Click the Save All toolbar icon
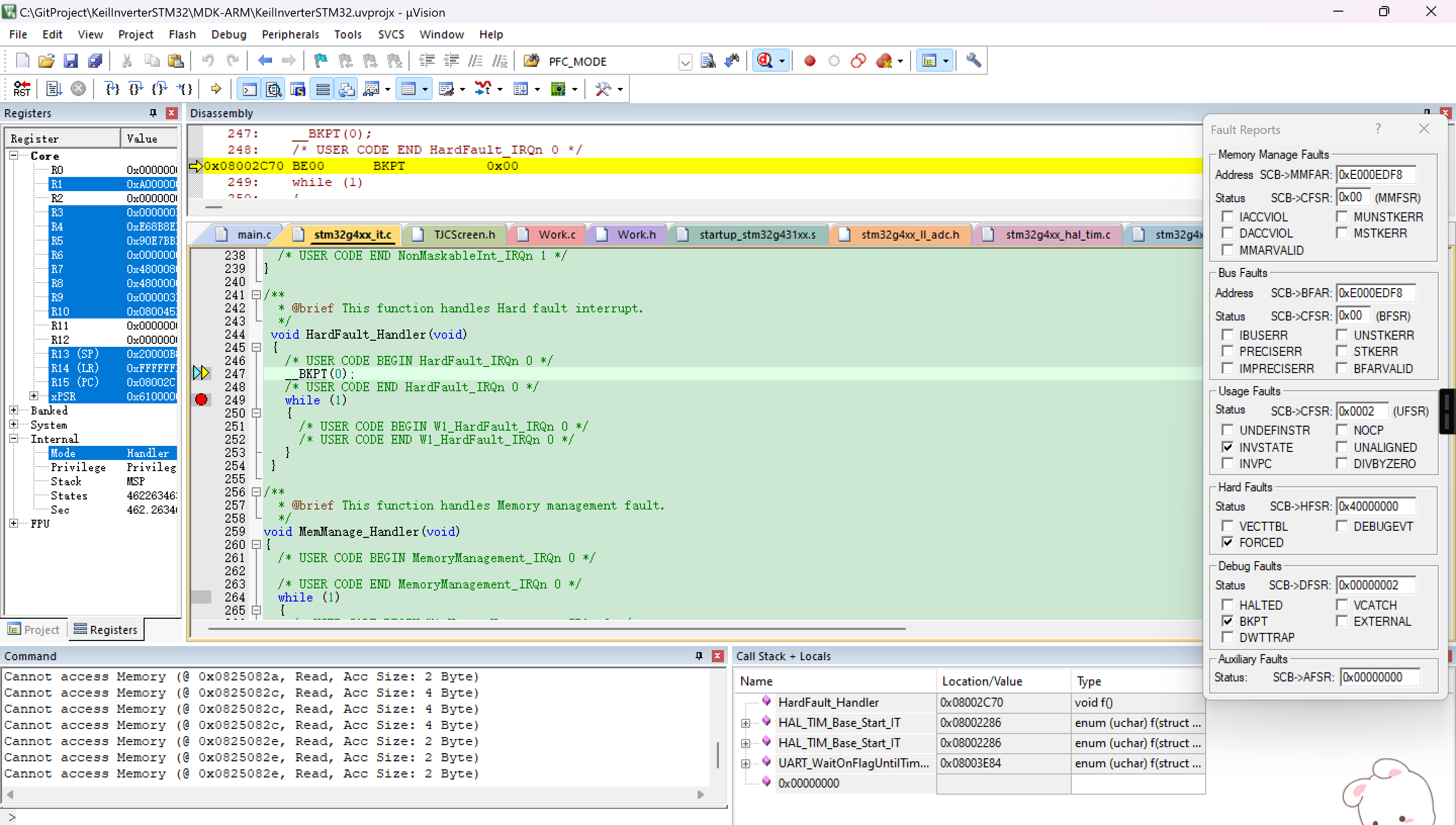This screenshot has height=825, width=1456. pos(95,61)
